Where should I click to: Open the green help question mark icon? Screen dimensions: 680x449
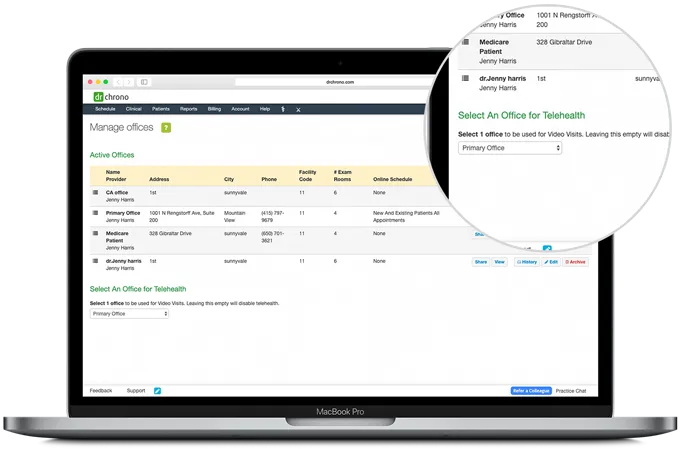(166, 128)
